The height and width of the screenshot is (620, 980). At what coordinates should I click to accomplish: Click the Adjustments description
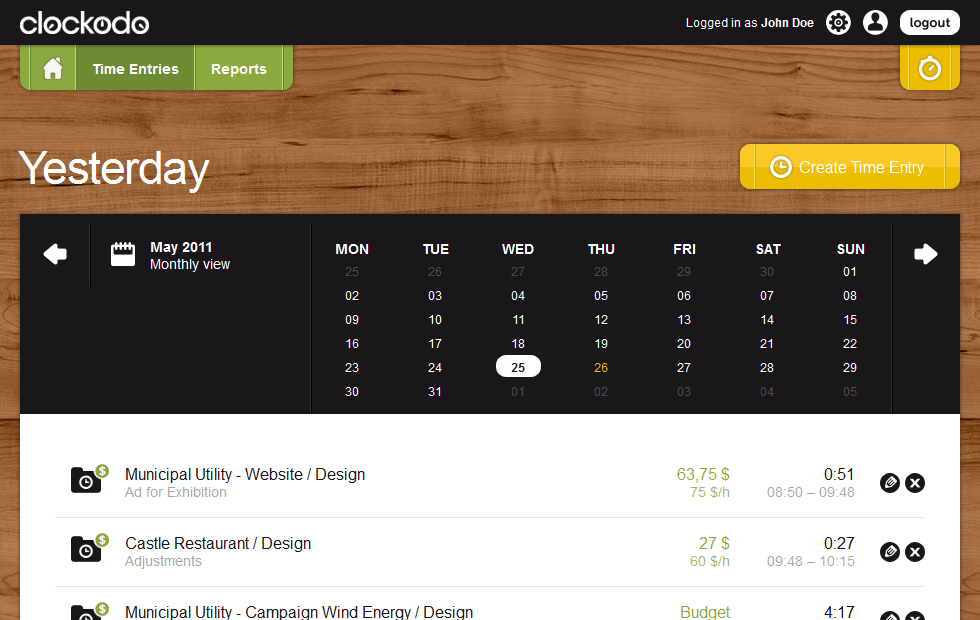[x=163, y=561]
